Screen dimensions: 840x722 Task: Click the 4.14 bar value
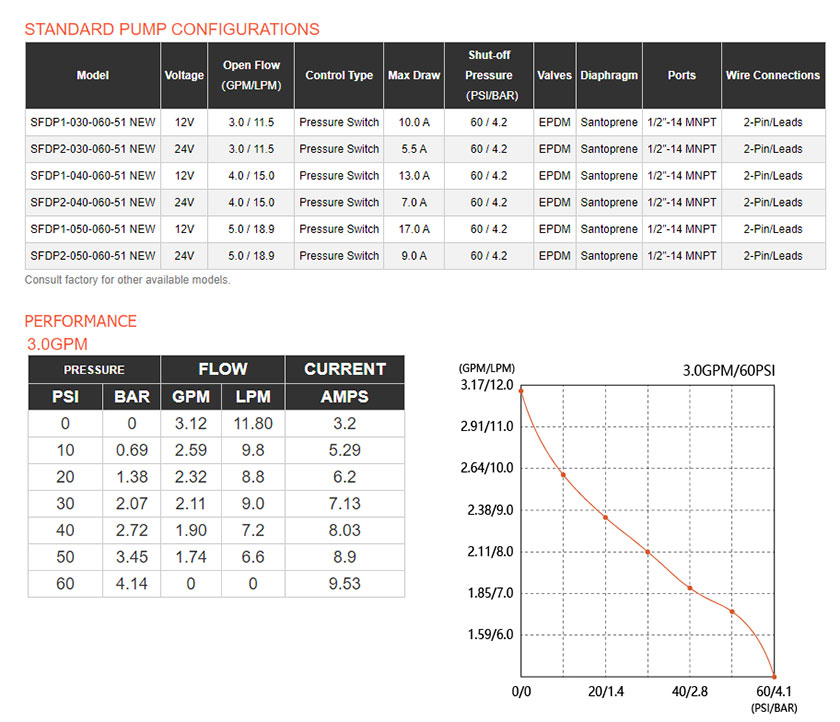coord(132,584)
